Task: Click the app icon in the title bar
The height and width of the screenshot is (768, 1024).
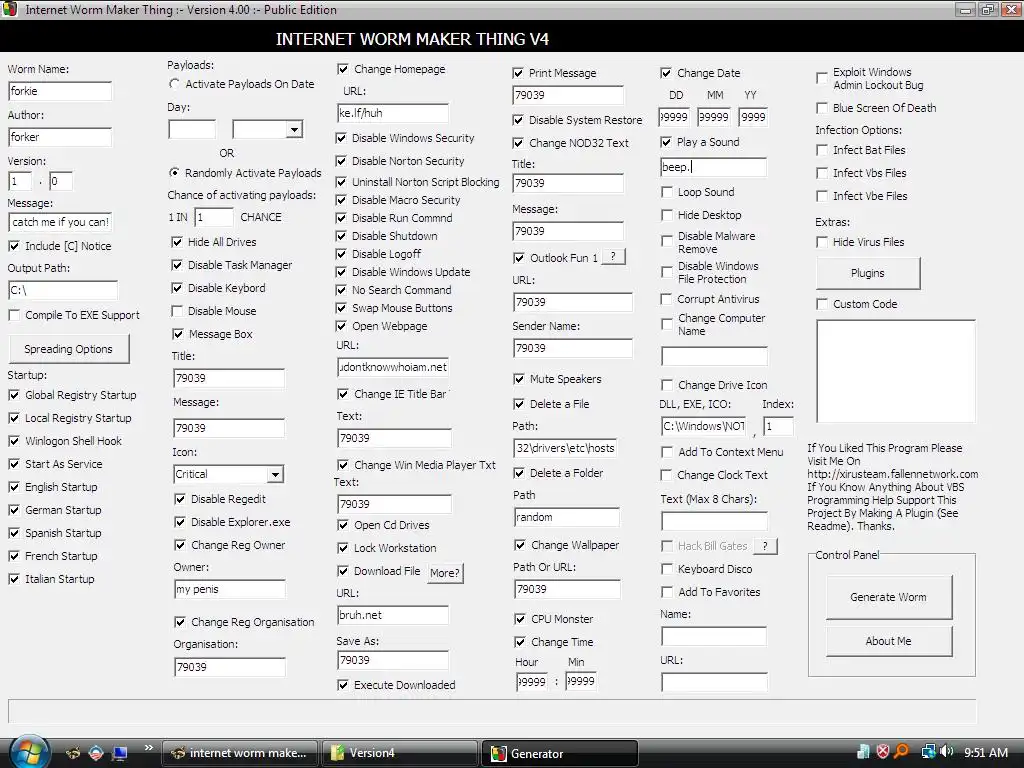Action: [x=10, y=9]
